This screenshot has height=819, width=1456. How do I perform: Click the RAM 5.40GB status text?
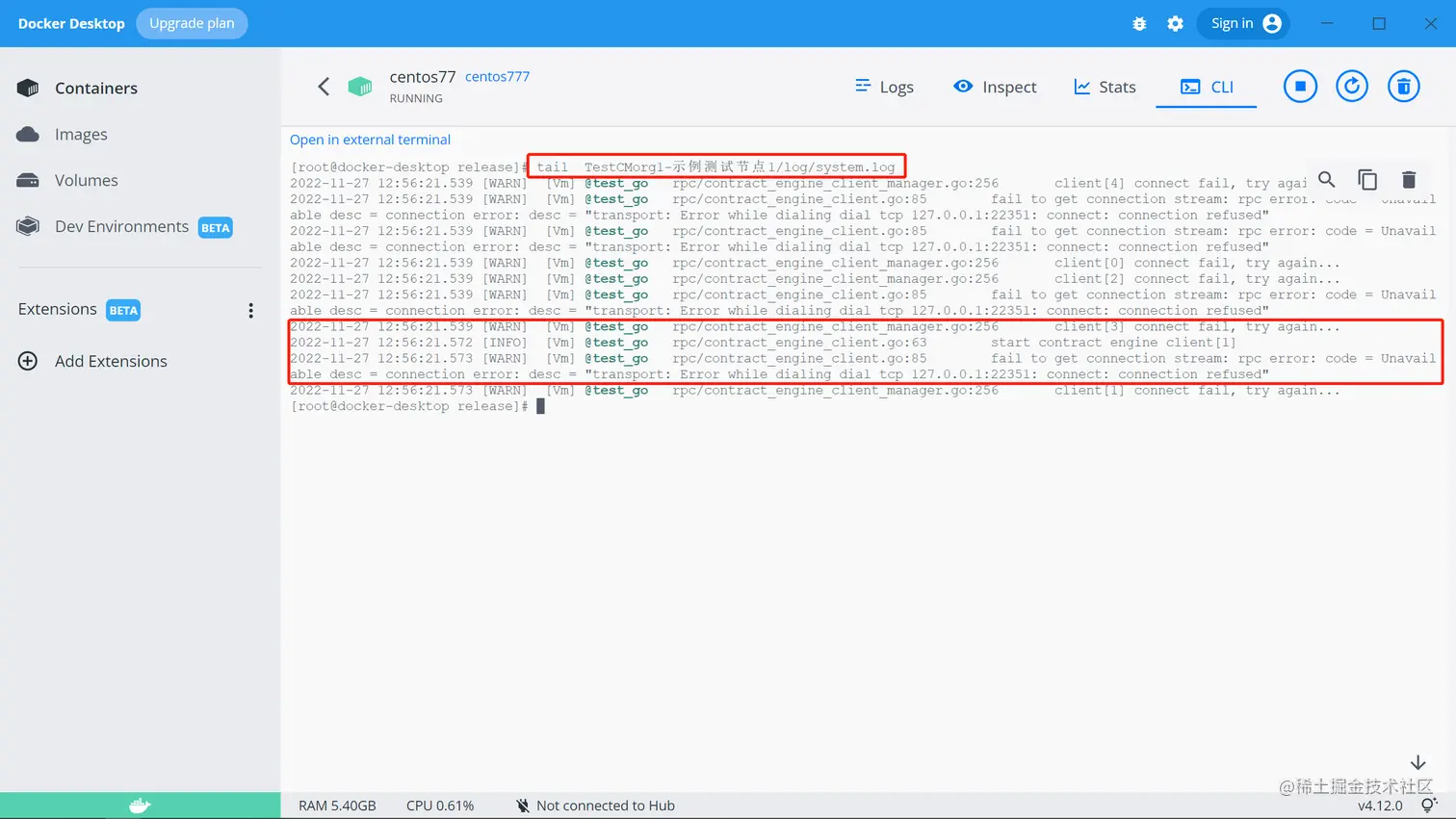337,806
